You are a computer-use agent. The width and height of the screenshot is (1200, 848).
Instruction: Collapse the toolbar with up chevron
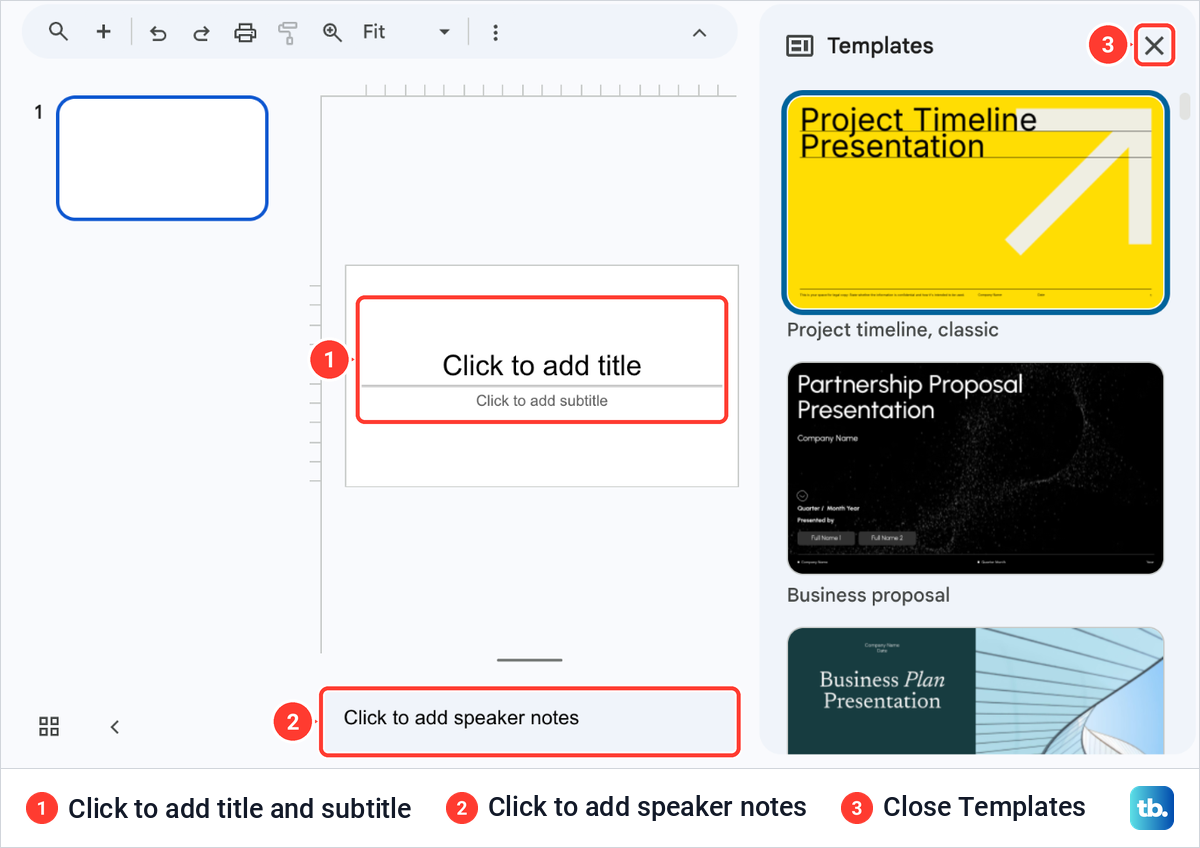[700, 33]
